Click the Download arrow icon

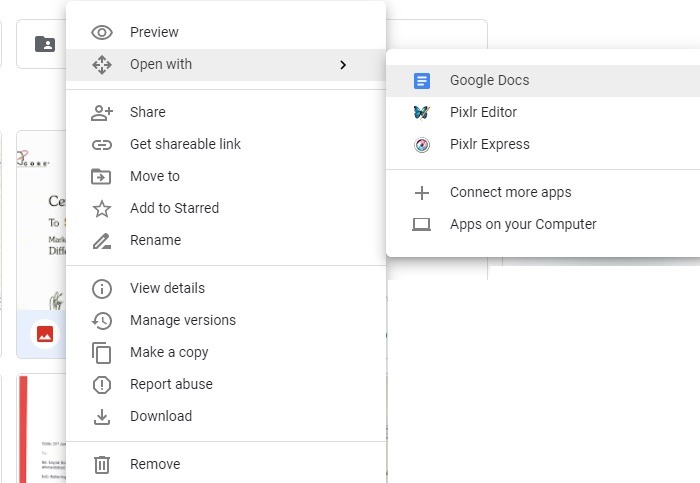coord(102,417)
